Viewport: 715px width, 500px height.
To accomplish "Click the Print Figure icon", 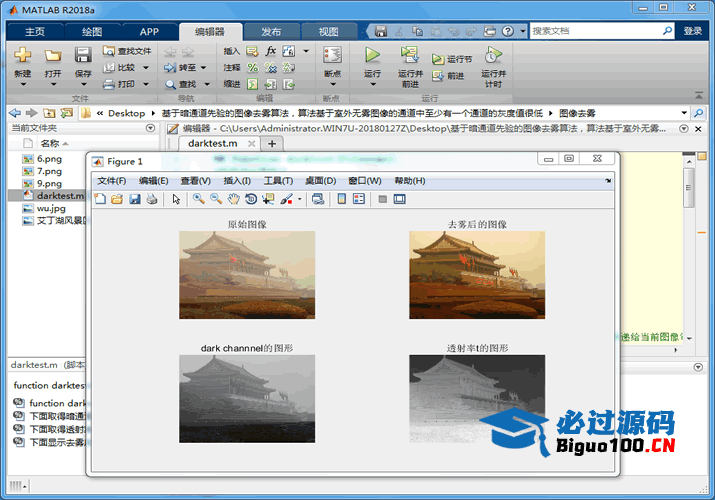I will point(152,199).
